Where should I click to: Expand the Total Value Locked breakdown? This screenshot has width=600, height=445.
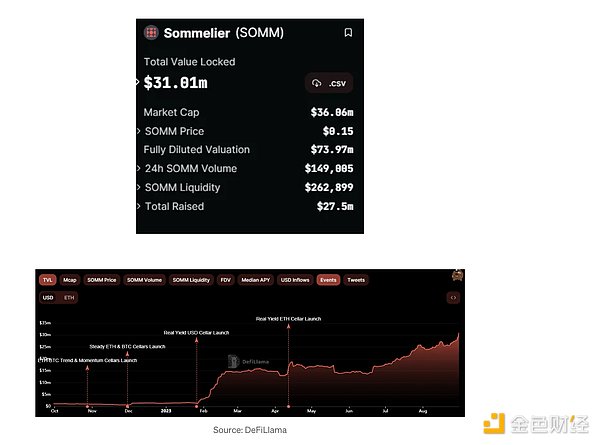139,82
